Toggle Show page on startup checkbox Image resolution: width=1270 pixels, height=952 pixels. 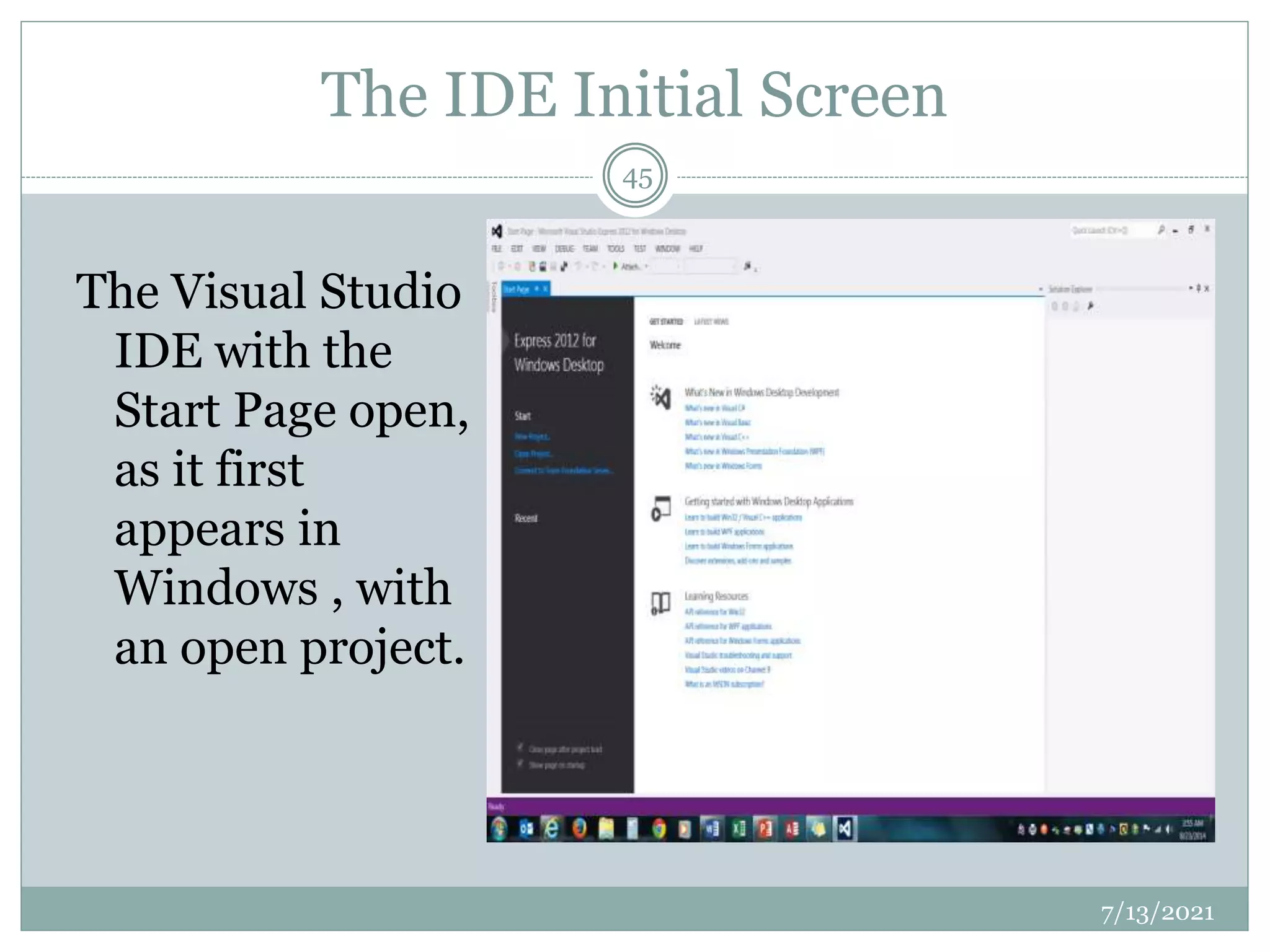(521, 764)
